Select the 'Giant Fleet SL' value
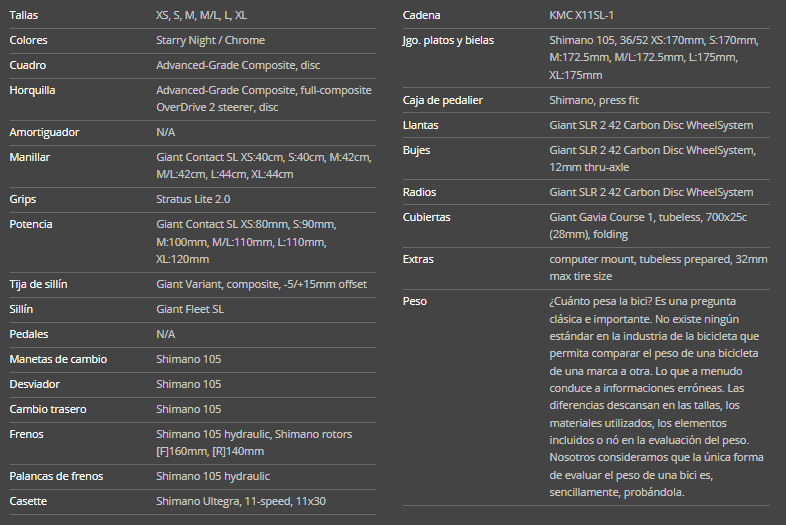Screen dimensions: 786x525 coord(190,309)
